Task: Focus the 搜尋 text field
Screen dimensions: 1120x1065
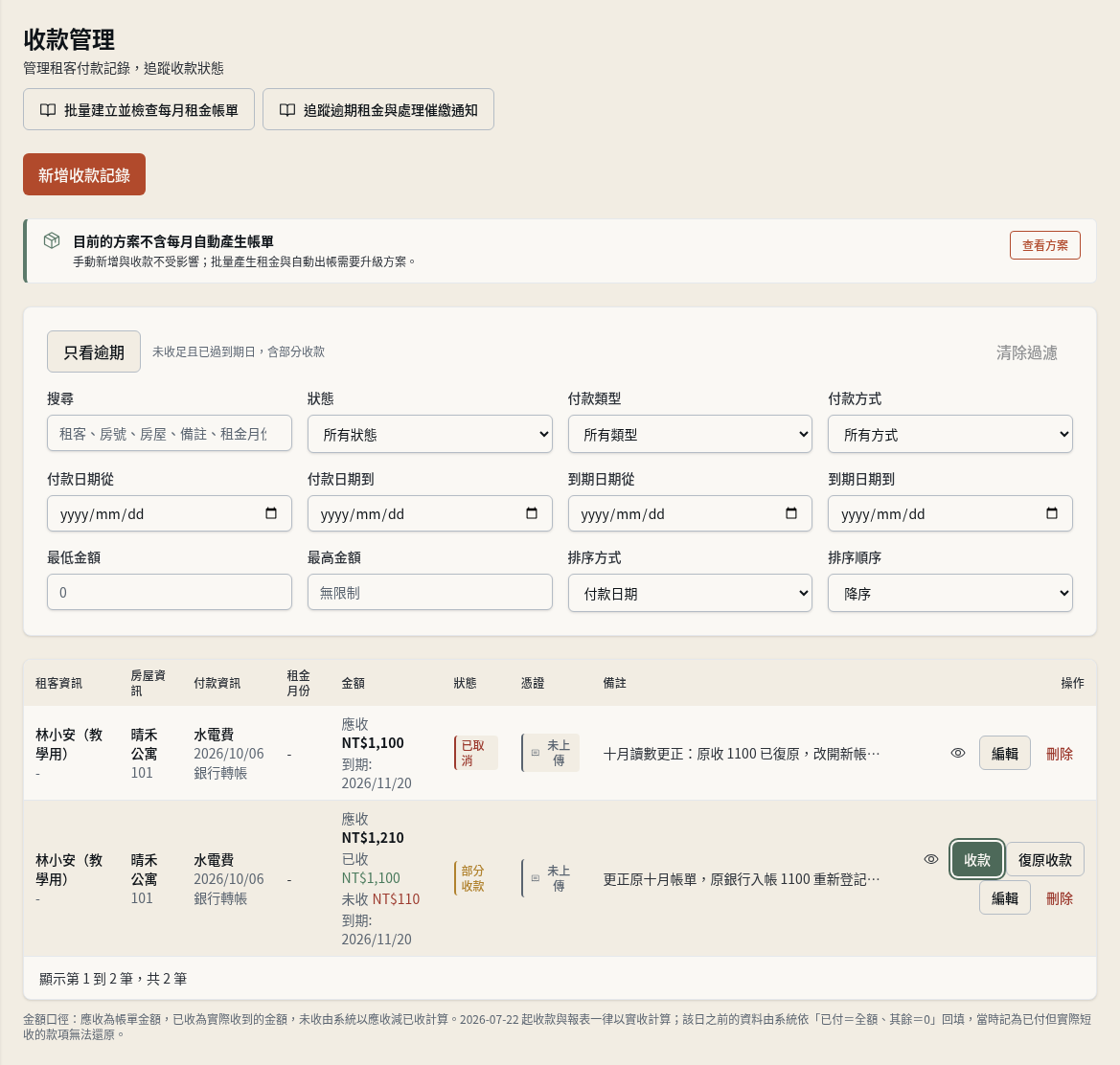Action: coord(170,433)
